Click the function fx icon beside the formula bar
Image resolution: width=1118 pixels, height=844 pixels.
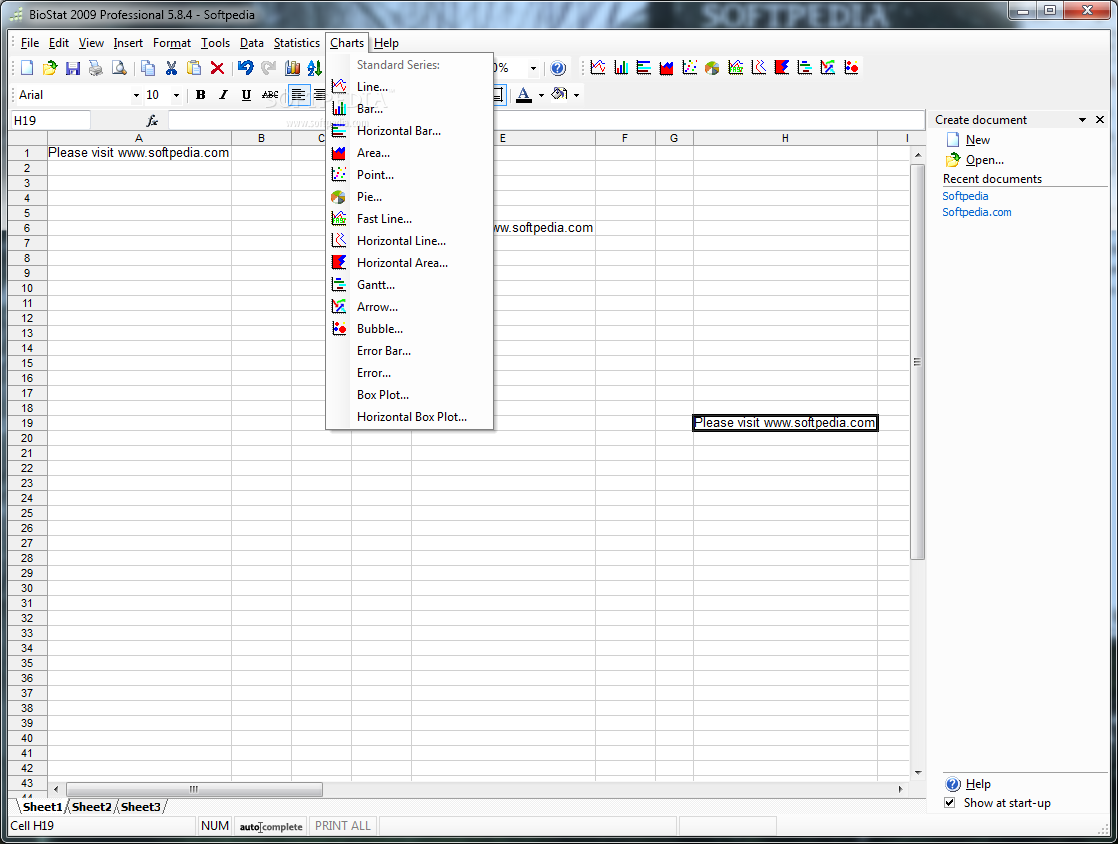click(152, 120)
